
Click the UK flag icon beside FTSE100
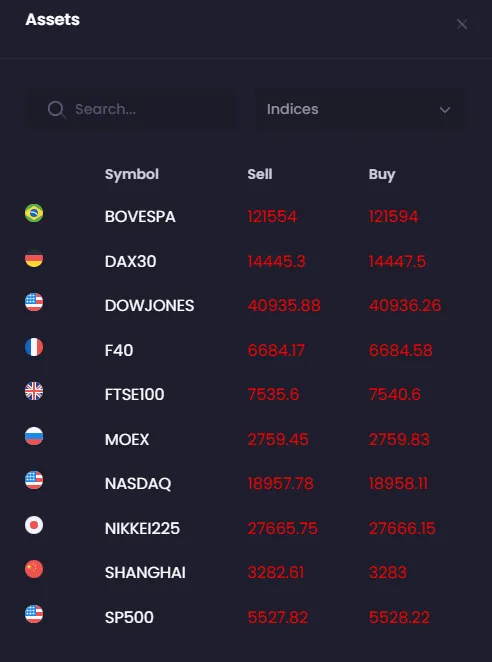(34, 391)
